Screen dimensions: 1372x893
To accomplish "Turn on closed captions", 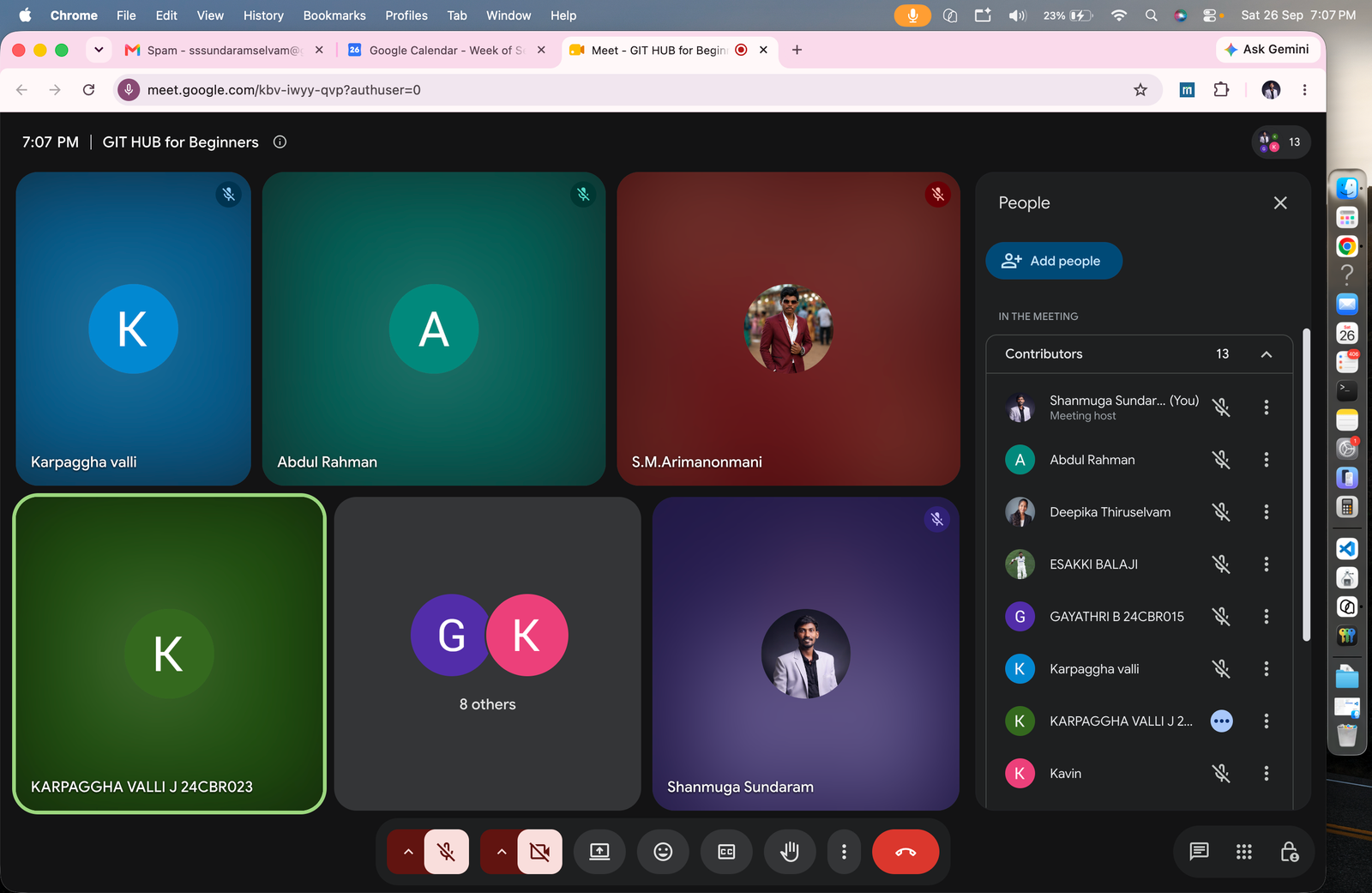I will point(726,852).
